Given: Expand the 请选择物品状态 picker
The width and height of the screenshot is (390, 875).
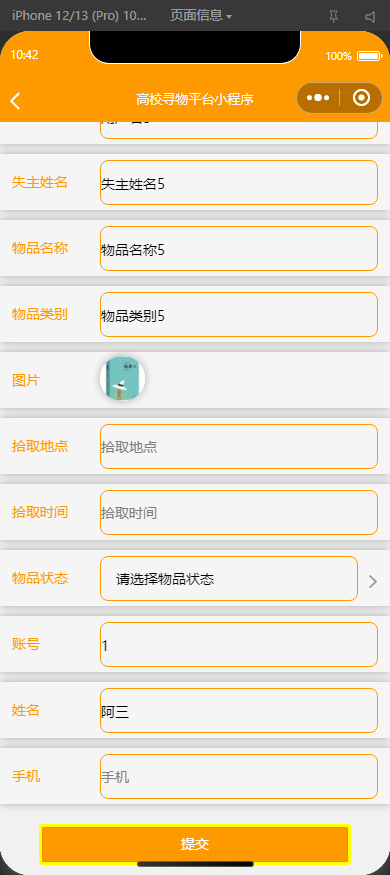Looking at the screenshot, I should tap(229, 579).
